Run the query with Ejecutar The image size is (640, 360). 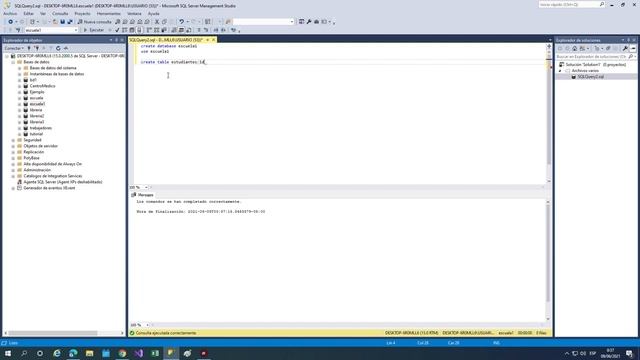93,30
